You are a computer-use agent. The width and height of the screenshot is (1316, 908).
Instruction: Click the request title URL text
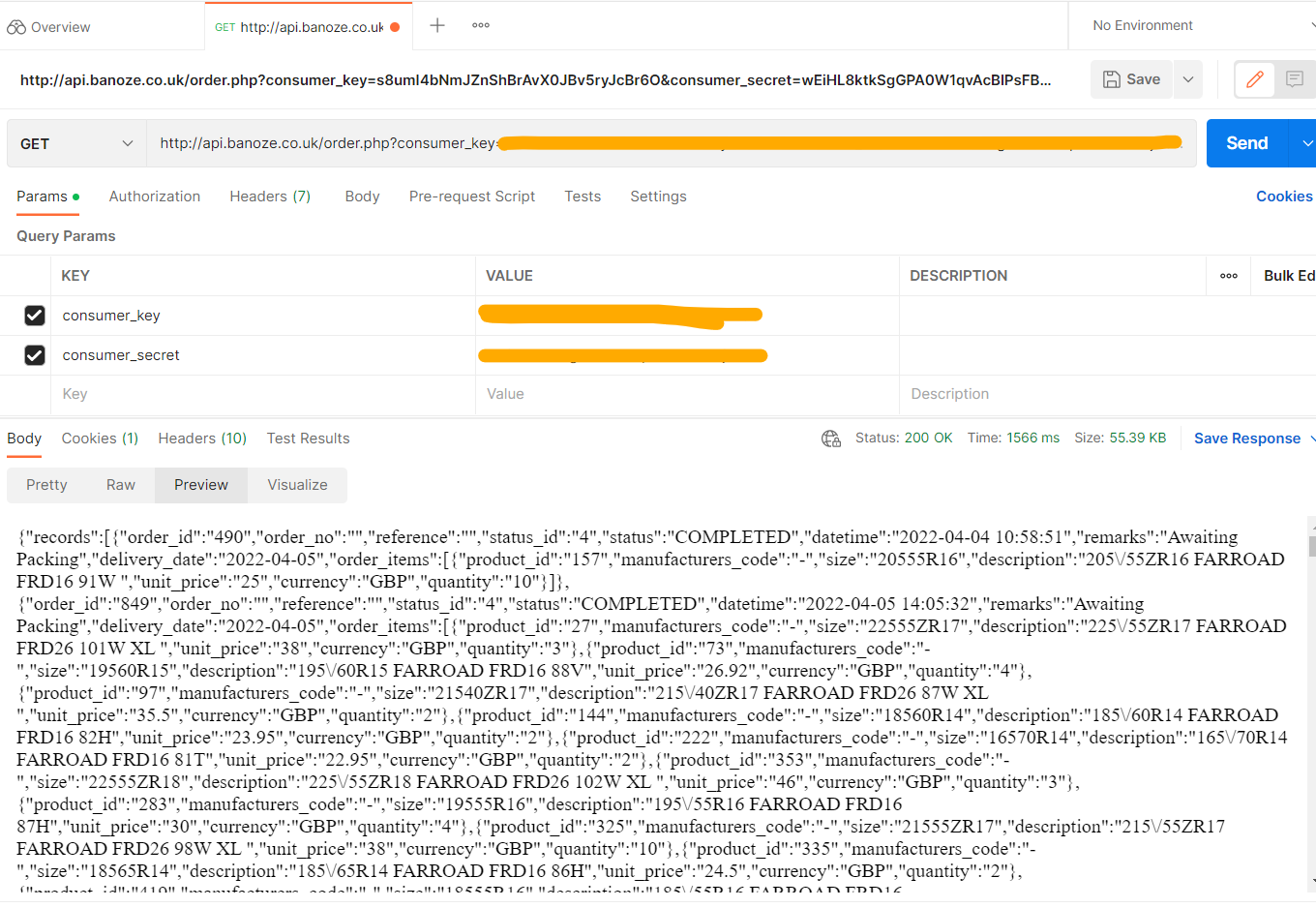pyautogui.click(x=535, y=80)
